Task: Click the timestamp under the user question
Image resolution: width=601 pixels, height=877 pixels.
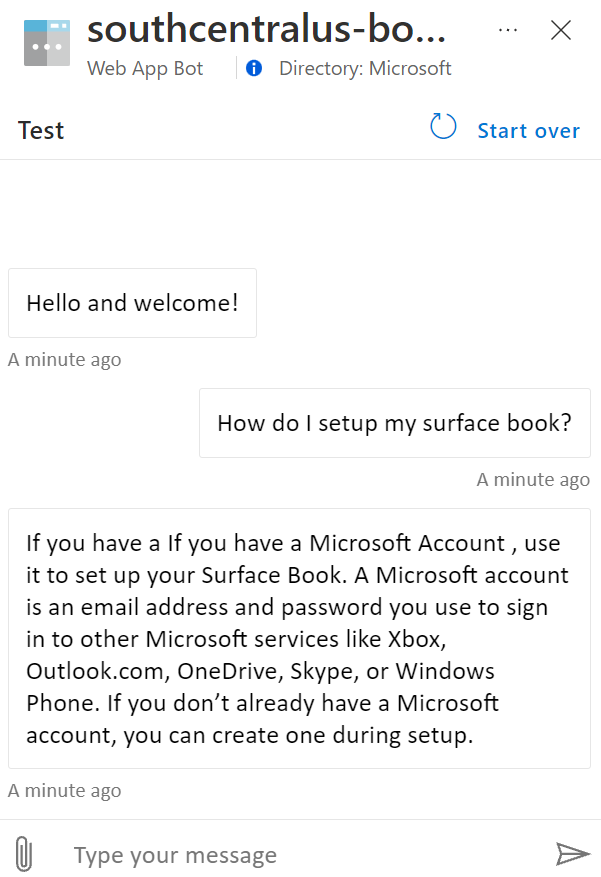Action: point(533,480)
